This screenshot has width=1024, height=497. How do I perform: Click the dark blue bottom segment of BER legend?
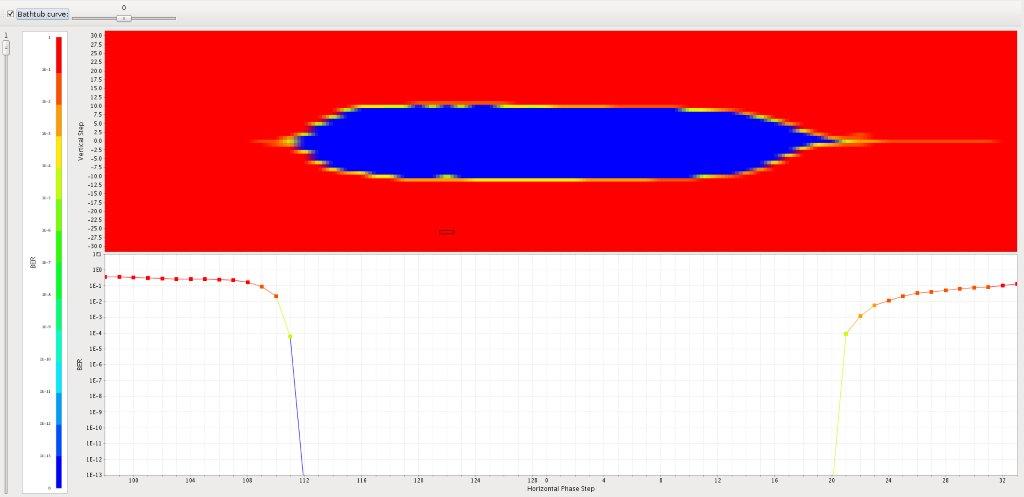pos(58,470)
